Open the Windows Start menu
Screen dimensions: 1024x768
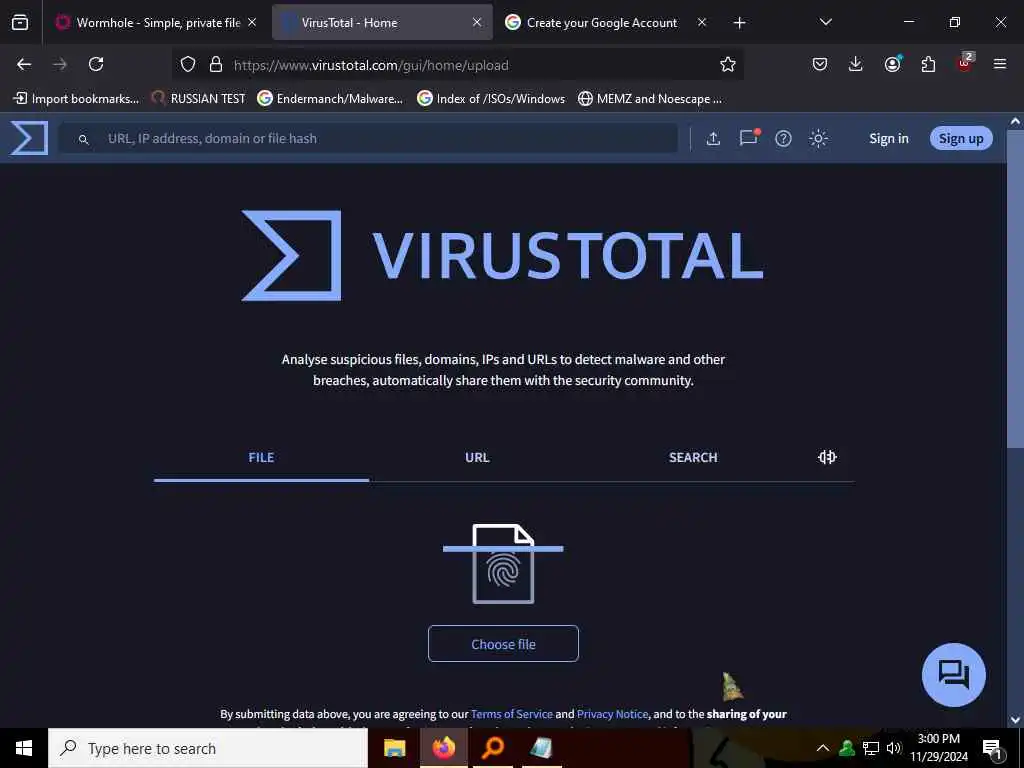[x=24, y=748]
